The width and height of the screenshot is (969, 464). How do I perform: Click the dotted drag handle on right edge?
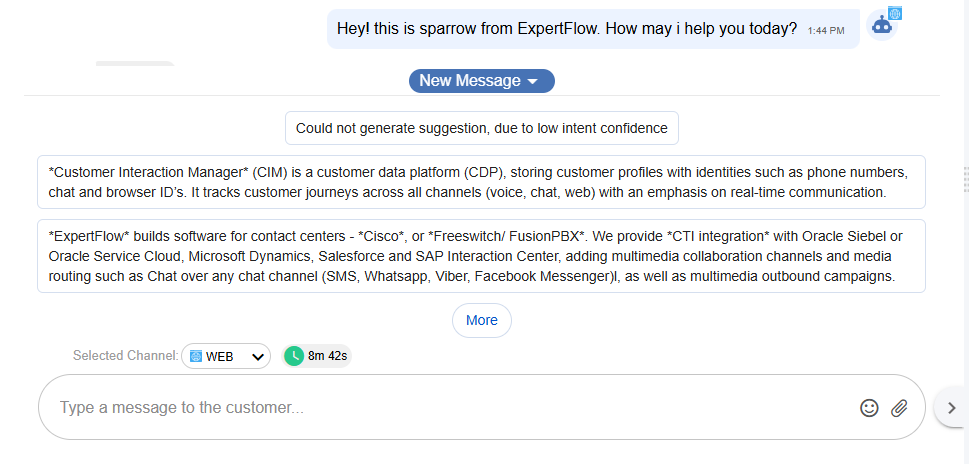[x=965, y=179]
